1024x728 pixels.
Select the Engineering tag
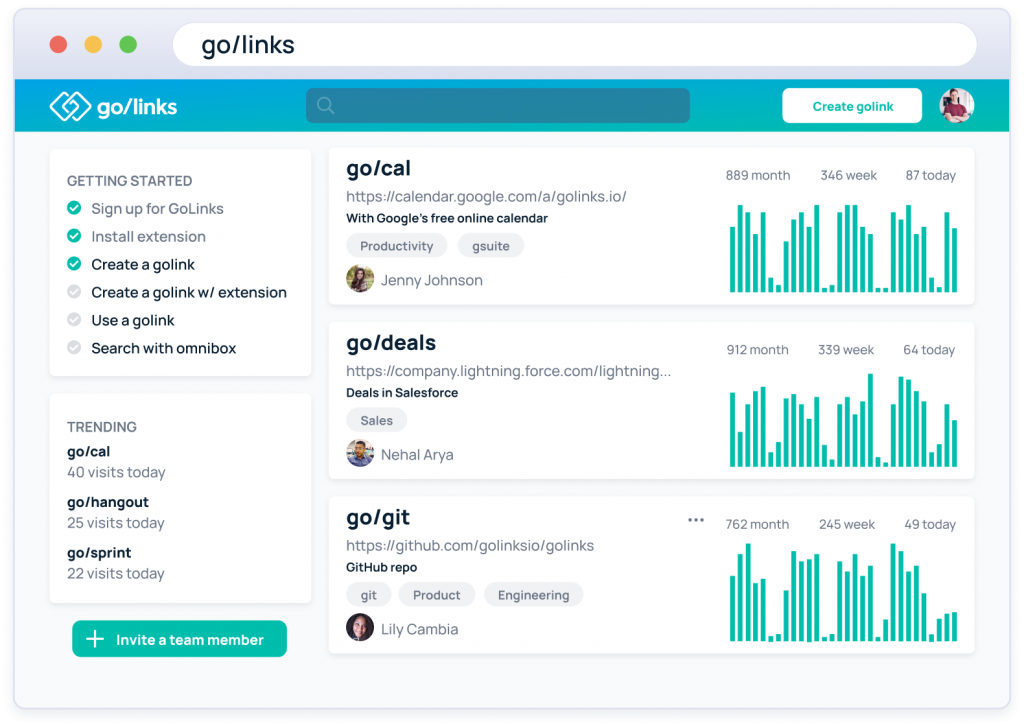pos(534,594)
